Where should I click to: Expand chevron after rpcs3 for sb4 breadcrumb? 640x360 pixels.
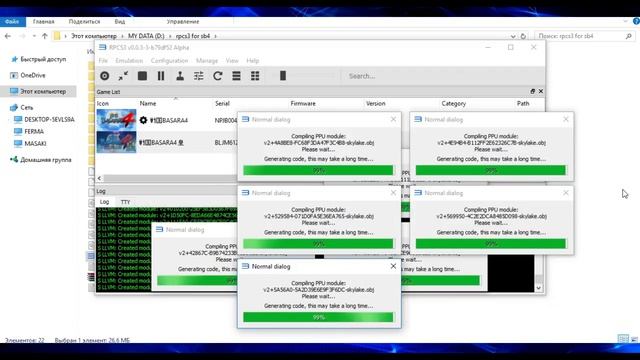(x=215, y=36)
